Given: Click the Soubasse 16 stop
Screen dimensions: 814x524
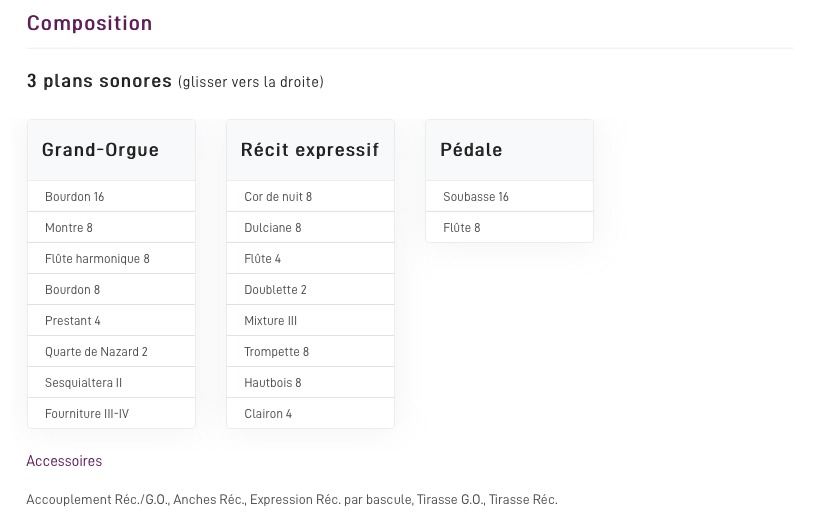Looking at the screenshot, I should point(476,197).
